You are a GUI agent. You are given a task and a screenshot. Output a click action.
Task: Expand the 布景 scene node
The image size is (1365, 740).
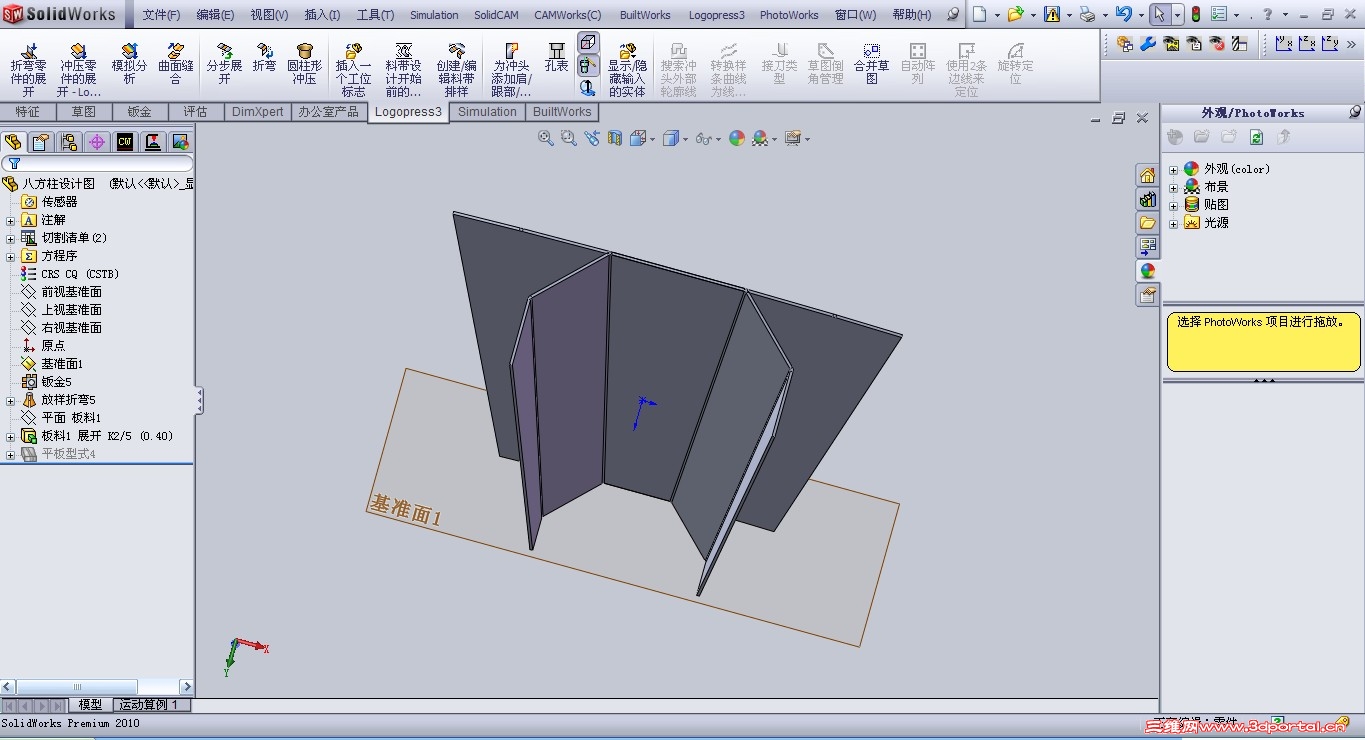click(x=1173, y=187)
